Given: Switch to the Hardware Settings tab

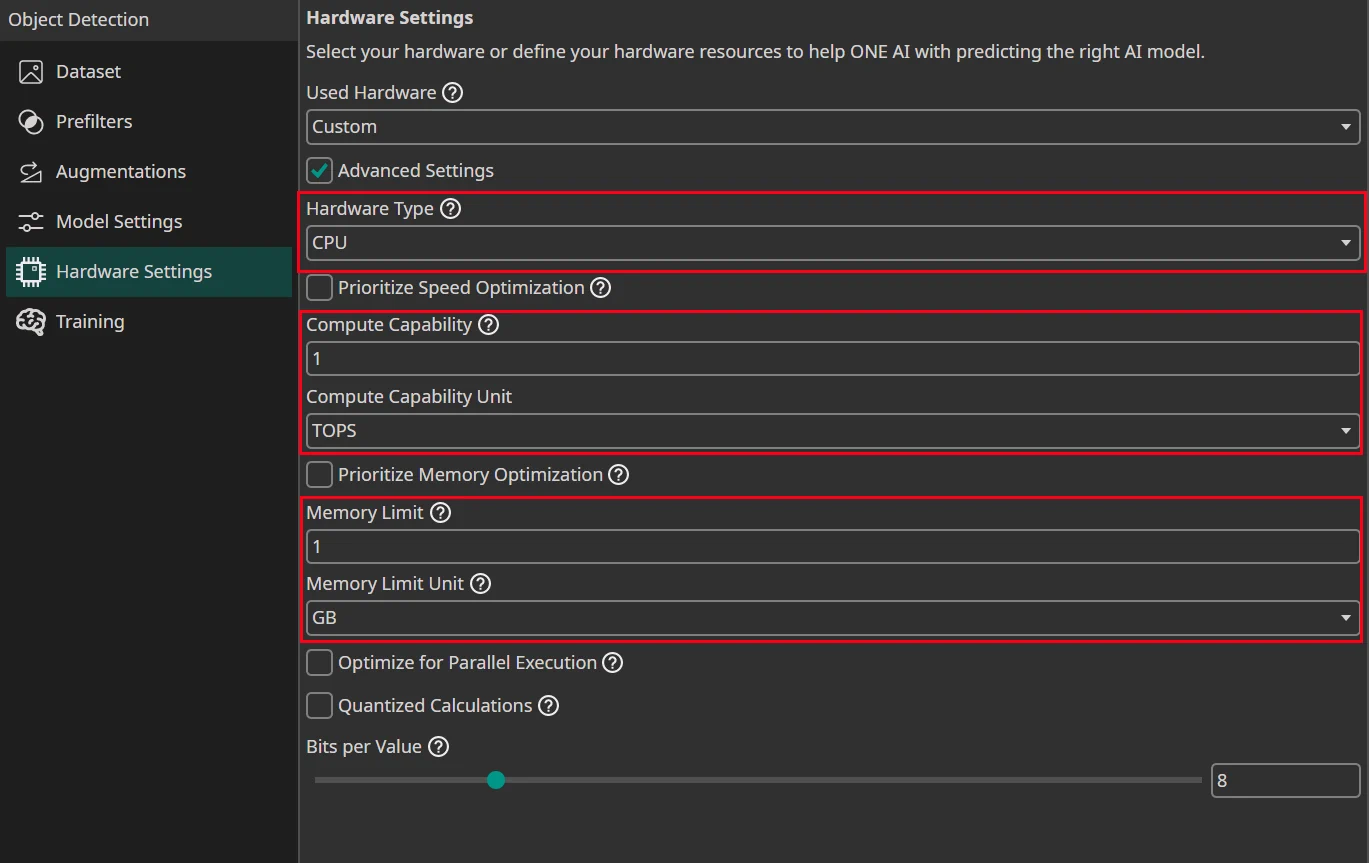Looking at the screenshot, I should point(133,272).
